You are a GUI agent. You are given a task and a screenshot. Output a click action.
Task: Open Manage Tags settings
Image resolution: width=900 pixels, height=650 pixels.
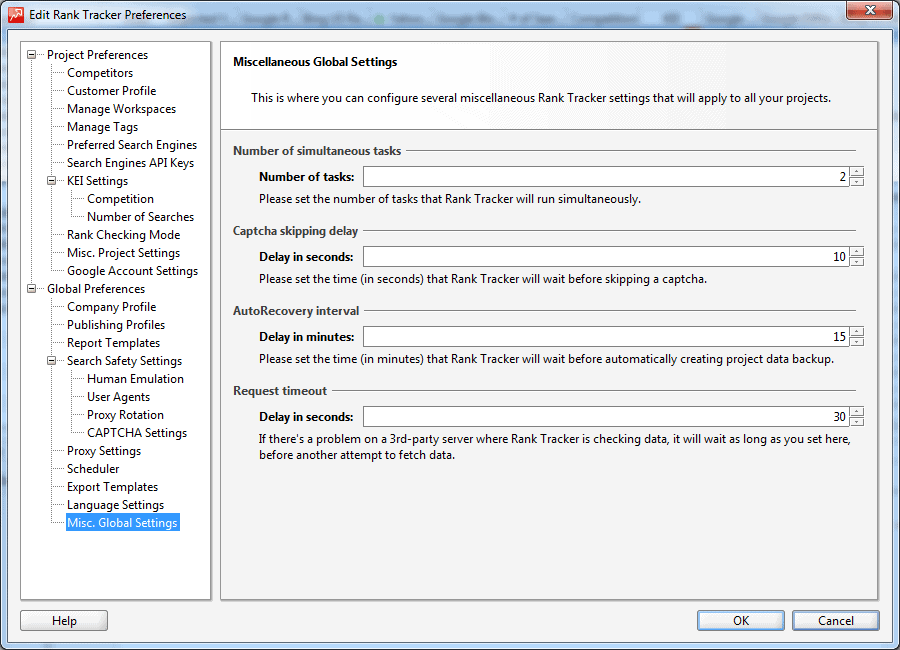tap(102, 127)
